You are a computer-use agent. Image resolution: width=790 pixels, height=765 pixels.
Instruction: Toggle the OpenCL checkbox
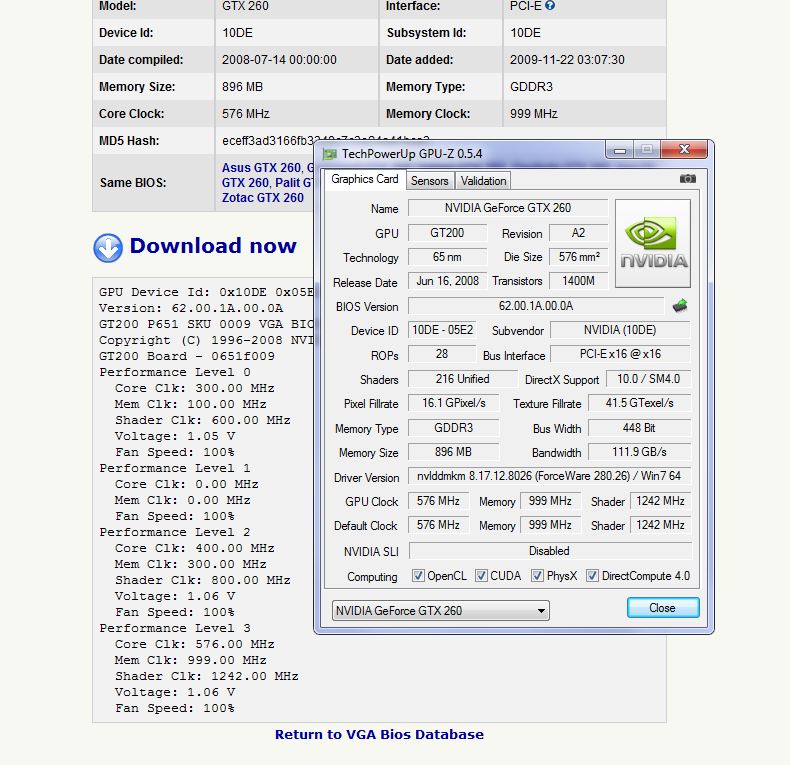click(419, 576)
